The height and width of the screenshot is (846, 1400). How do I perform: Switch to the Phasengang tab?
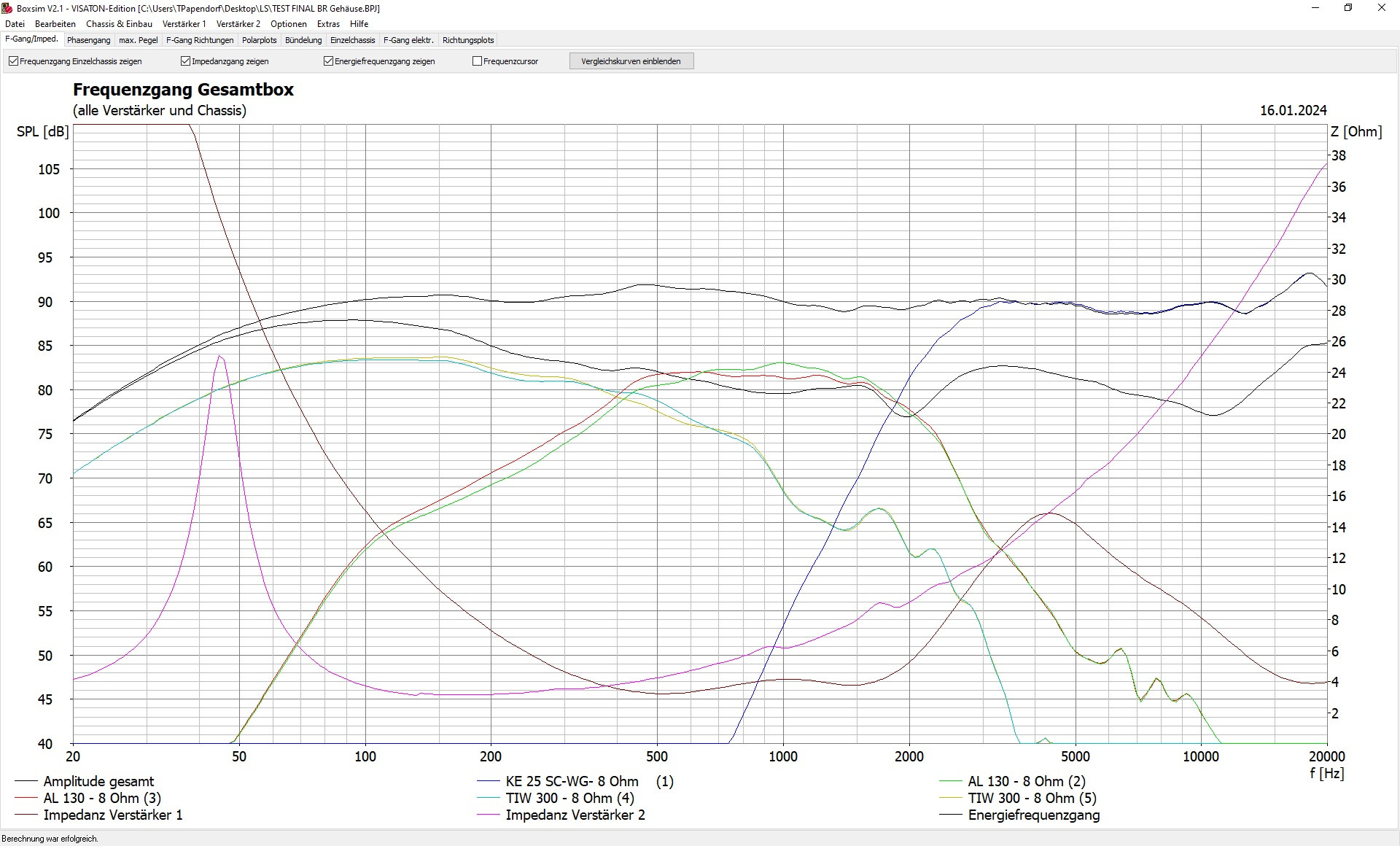pyautogui.click(x=89, y=40)
